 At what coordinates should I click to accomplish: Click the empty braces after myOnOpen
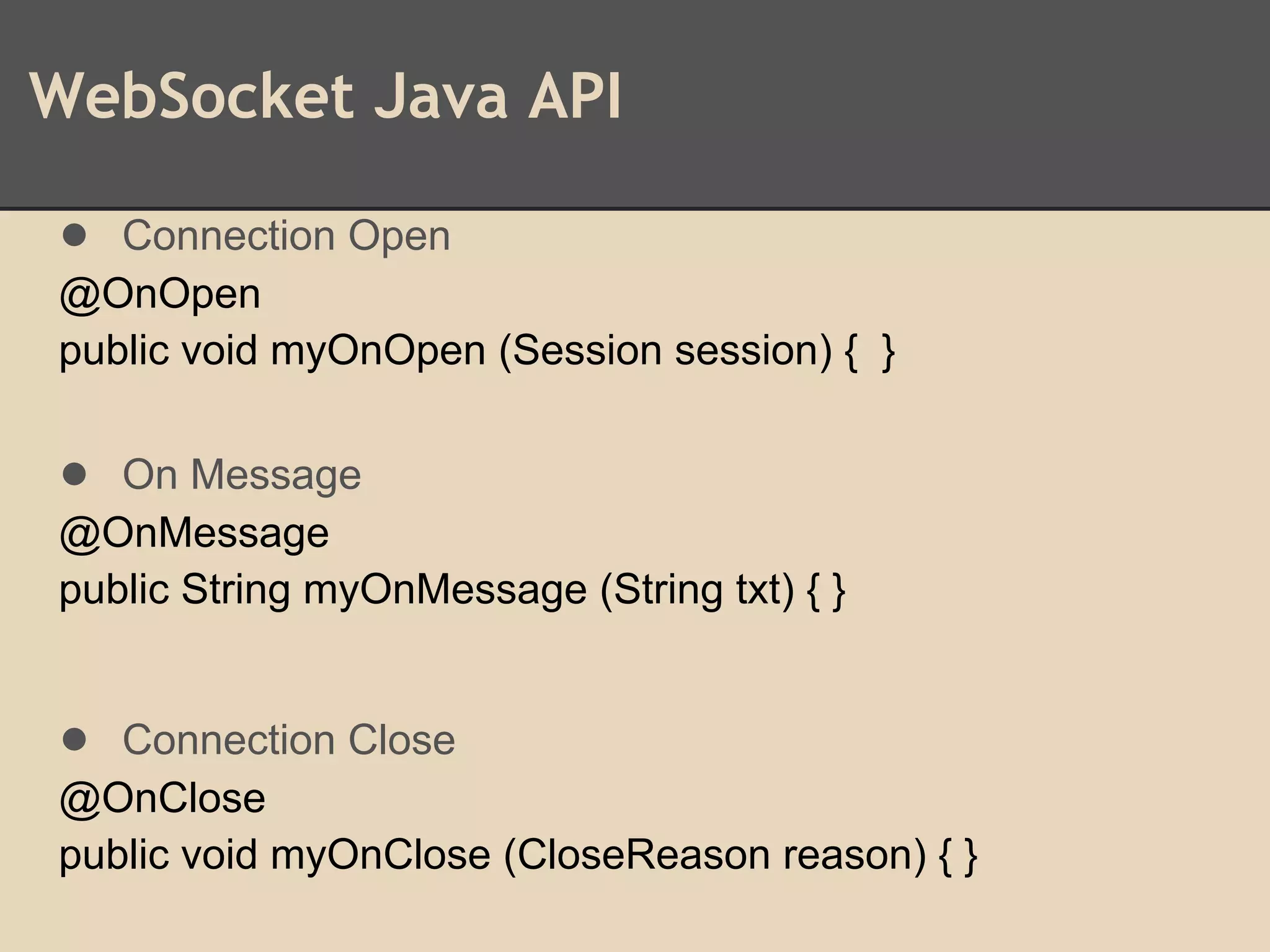click(869, 352)
